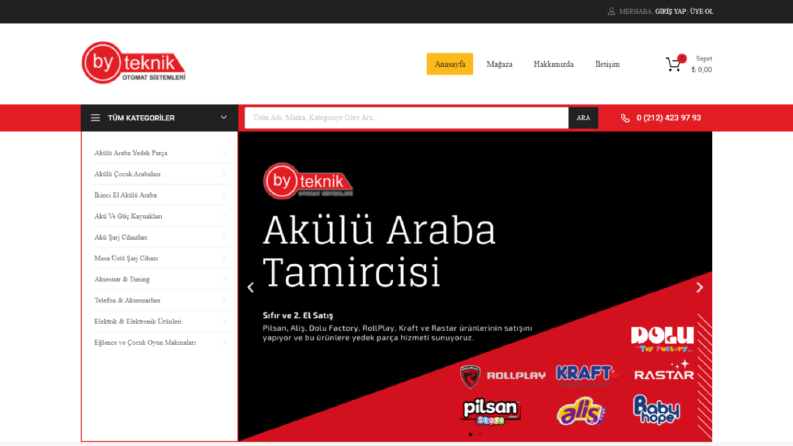This screenshot has height=446, width=793.
Task: Click the Dolu Toy Factory logo
Action: coord(662,339)
